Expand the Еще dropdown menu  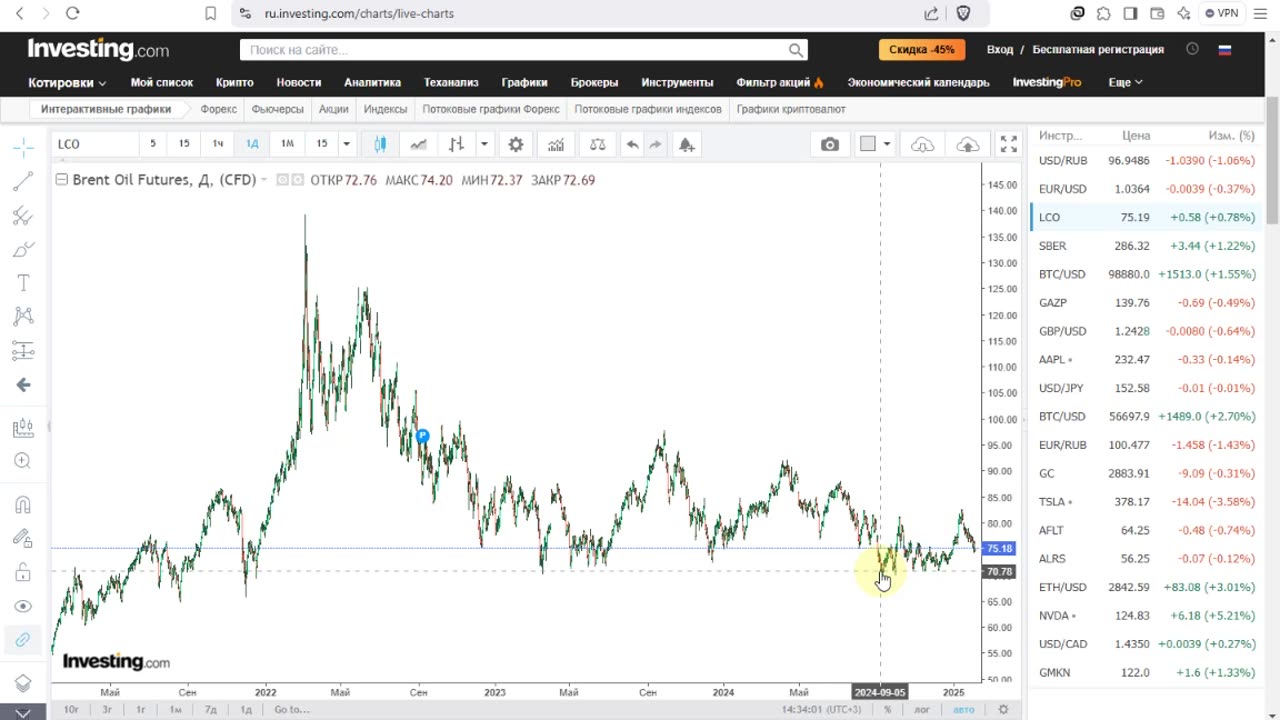(x=1125, y=82)
